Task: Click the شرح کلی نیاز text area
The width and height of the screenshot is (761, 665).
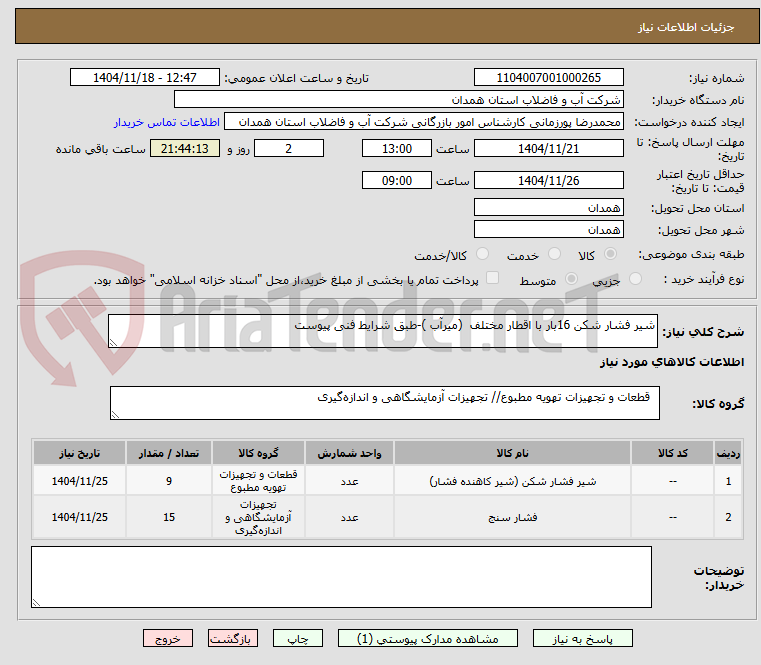Action: click(x=382, y=331)
